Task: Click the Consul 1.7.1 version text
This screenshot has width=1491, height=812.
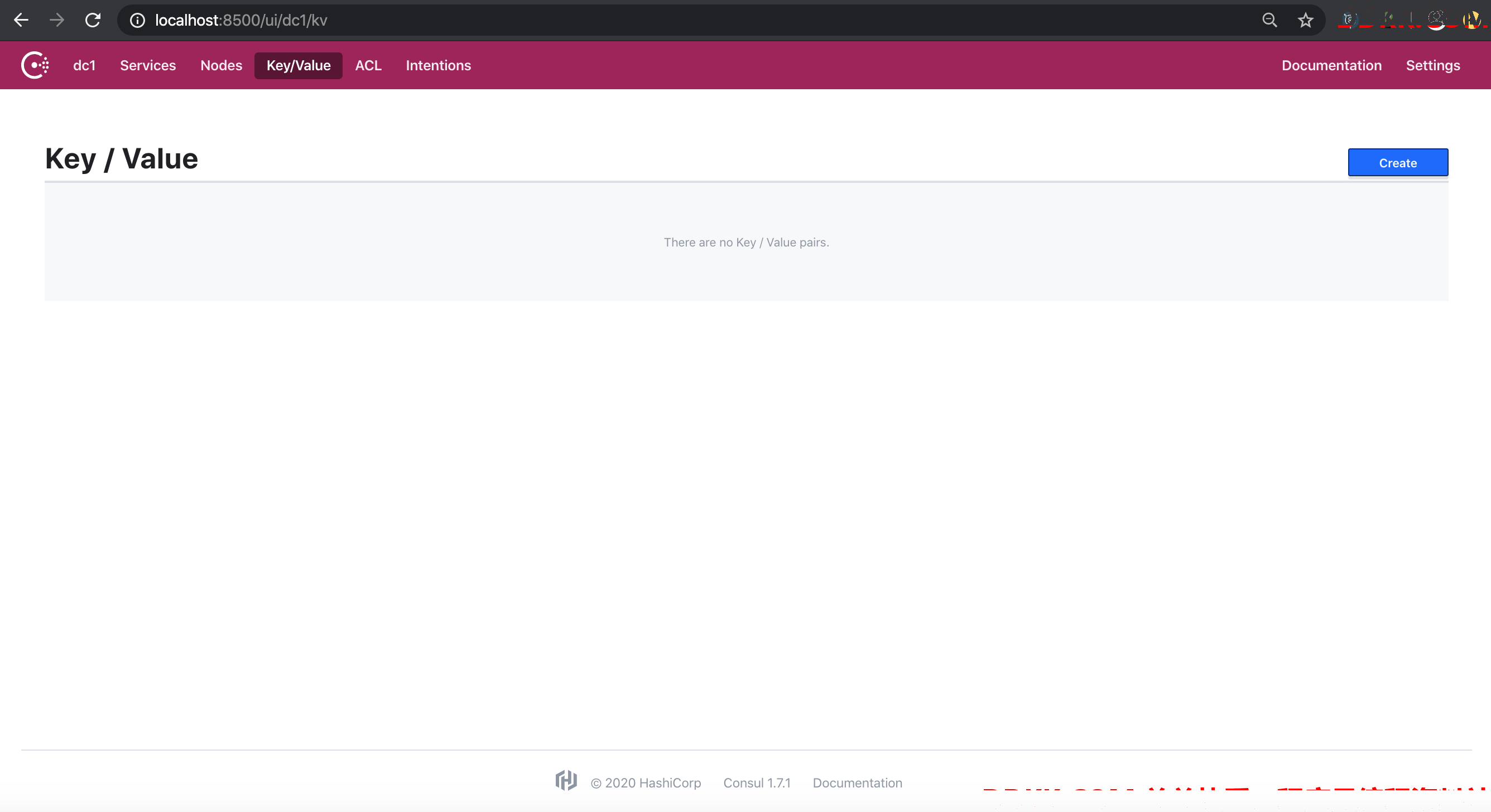Action: point(757,783)
